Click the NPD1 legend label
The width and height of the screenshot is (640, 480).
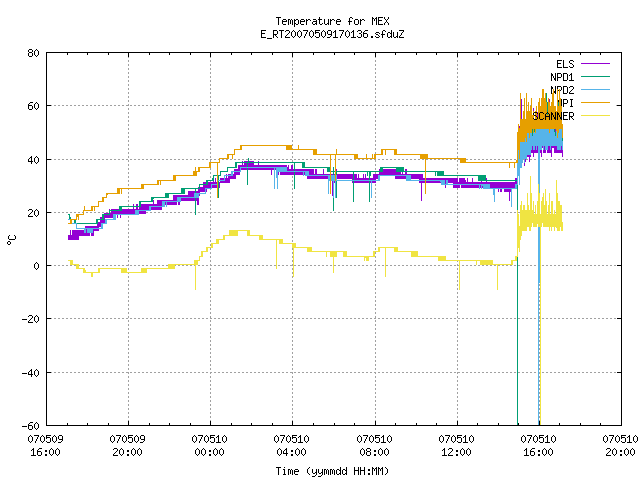[562, 77]
